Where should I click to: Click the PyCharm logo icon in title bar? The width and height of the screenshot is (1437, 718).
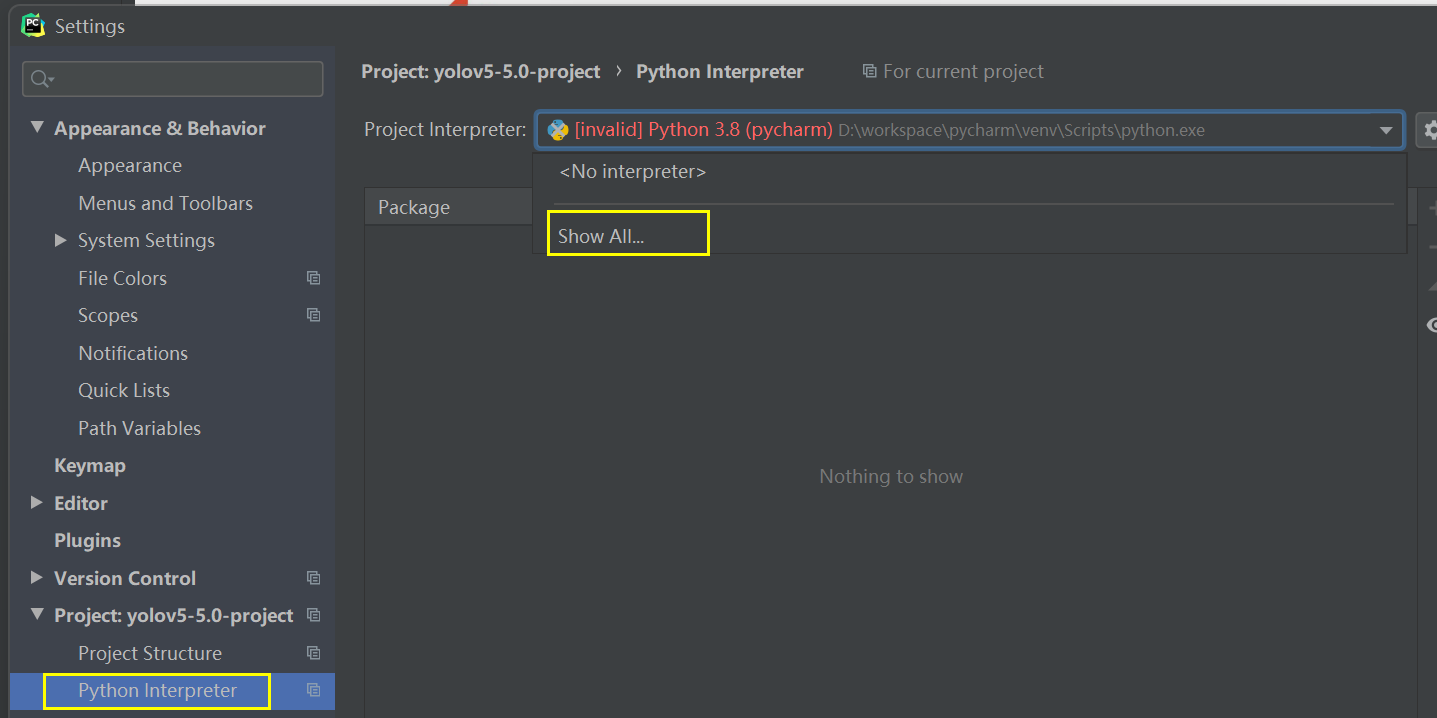[x=34, y=25]
